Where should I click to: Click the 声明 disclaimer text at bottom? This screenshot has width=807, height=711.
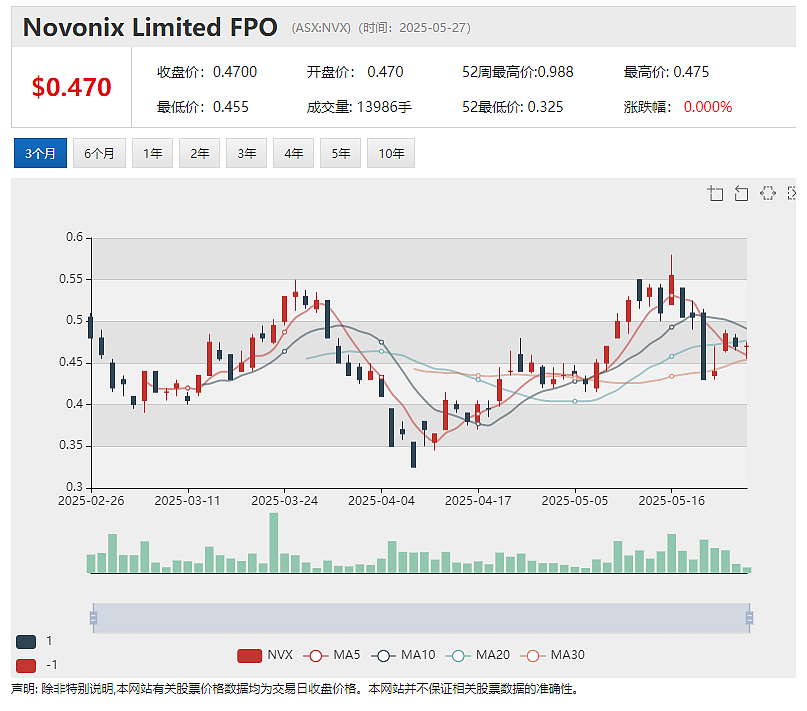pos(294,689)
